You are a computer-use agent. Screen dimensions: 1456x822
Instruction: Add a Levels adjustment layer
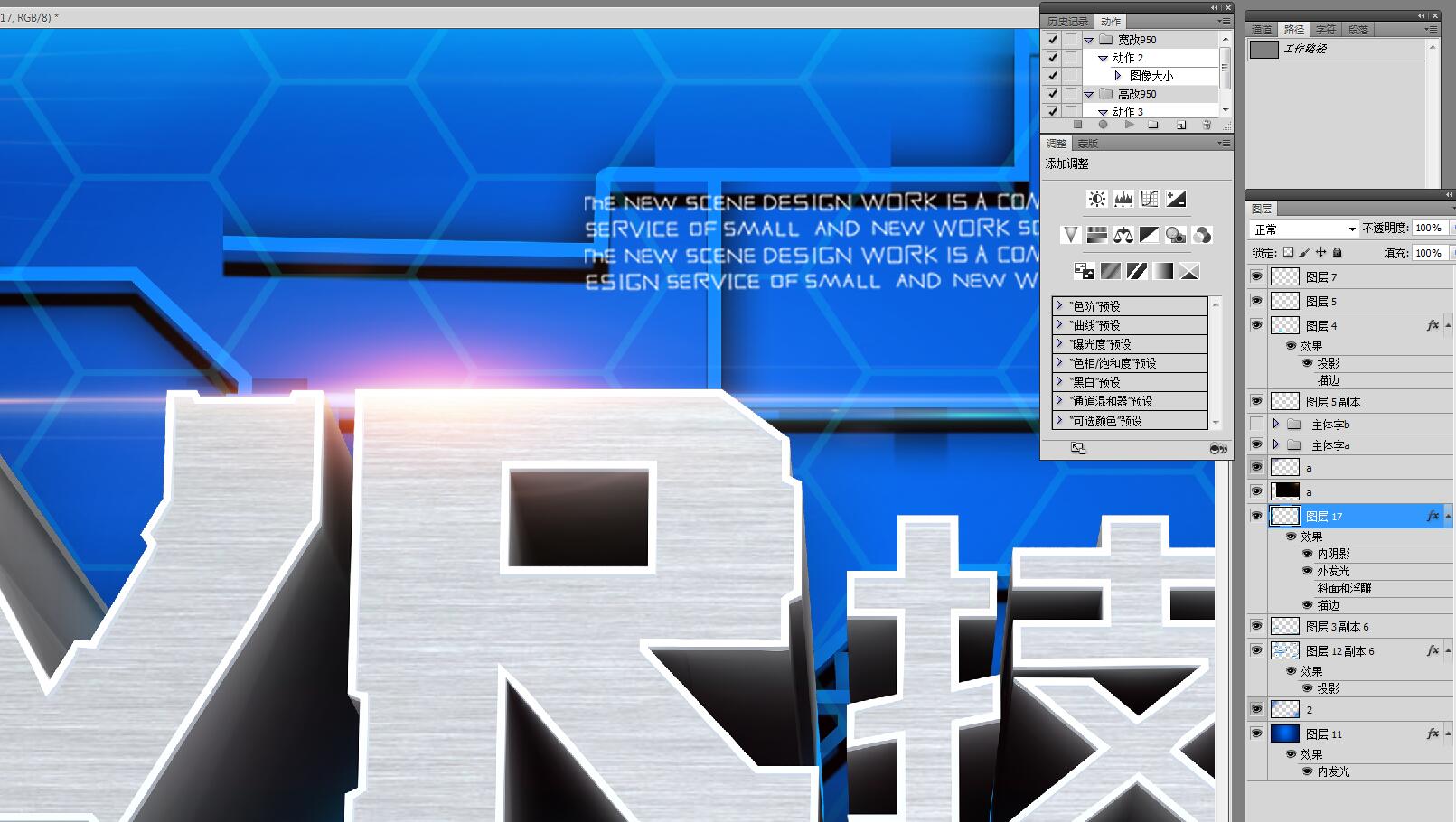pos(1123,199)
